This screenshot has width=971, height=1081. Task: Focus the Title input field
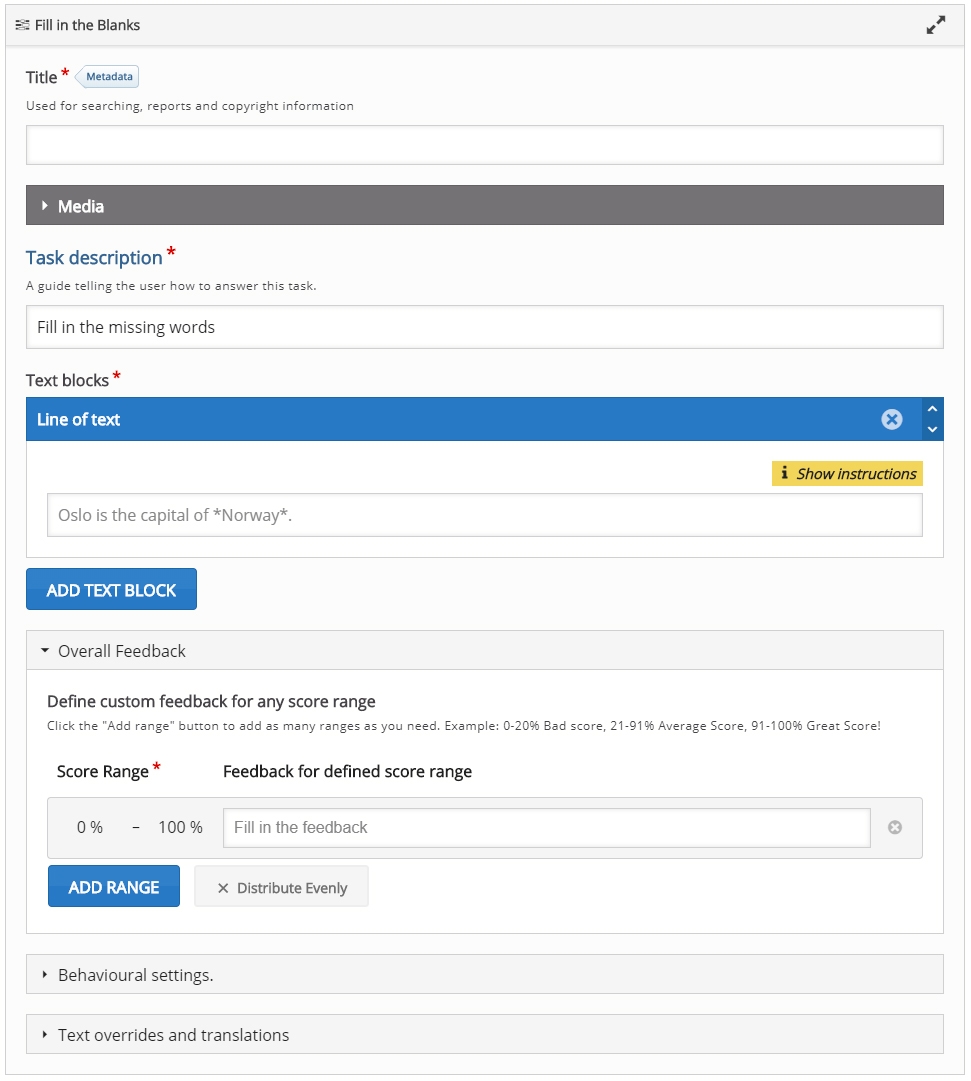pos(484,145)
